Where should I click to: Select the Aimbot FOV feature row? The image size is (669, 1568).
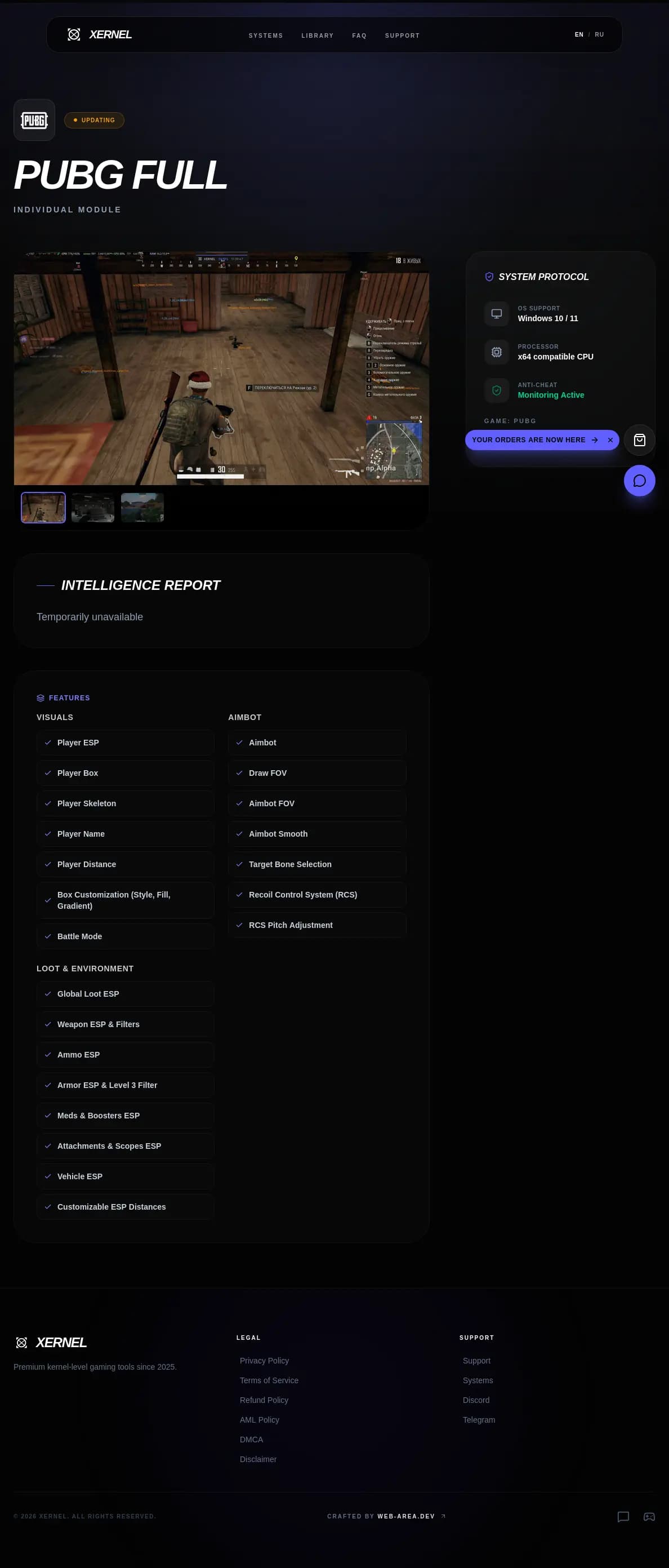click(317, 803)
